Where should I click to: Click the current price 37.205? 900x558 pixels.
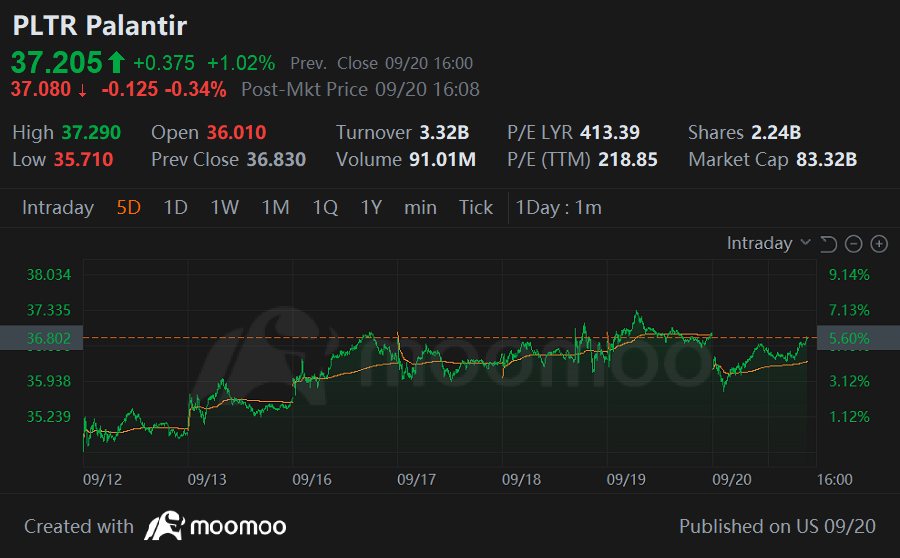pyautogui.click(x=56, y=63)
